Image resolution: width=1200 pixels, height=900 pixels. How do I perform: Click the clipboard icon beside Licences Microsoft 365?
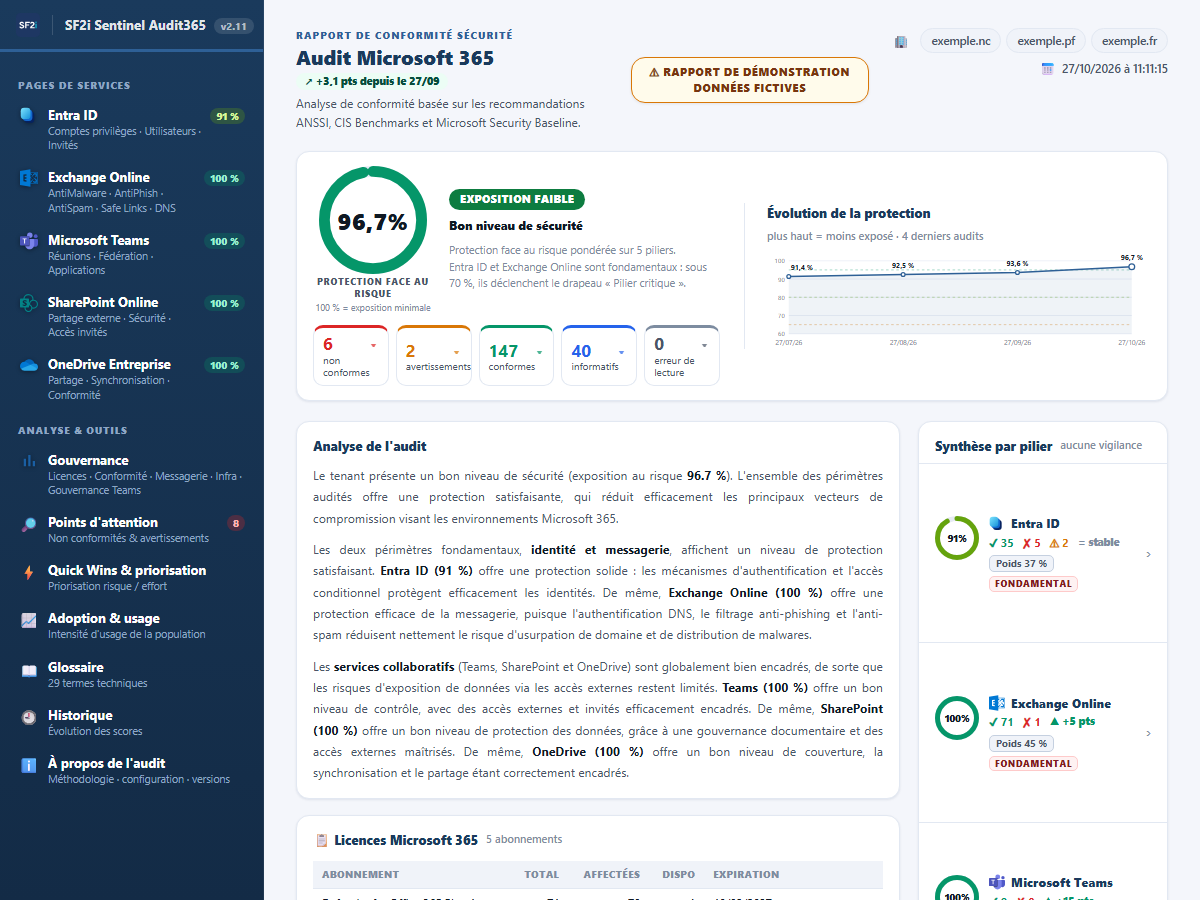pos(322,840)
